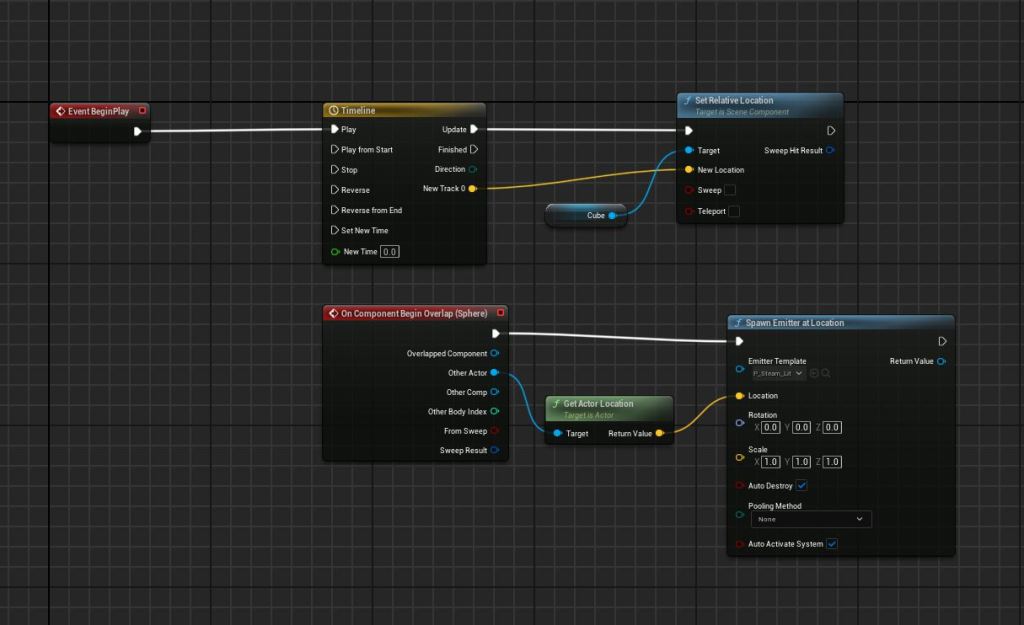This screenshot has width=1024, height=625.
Task: Click the browse-to-asset magnifier beside Emitter Template
Action: point(826,373)
